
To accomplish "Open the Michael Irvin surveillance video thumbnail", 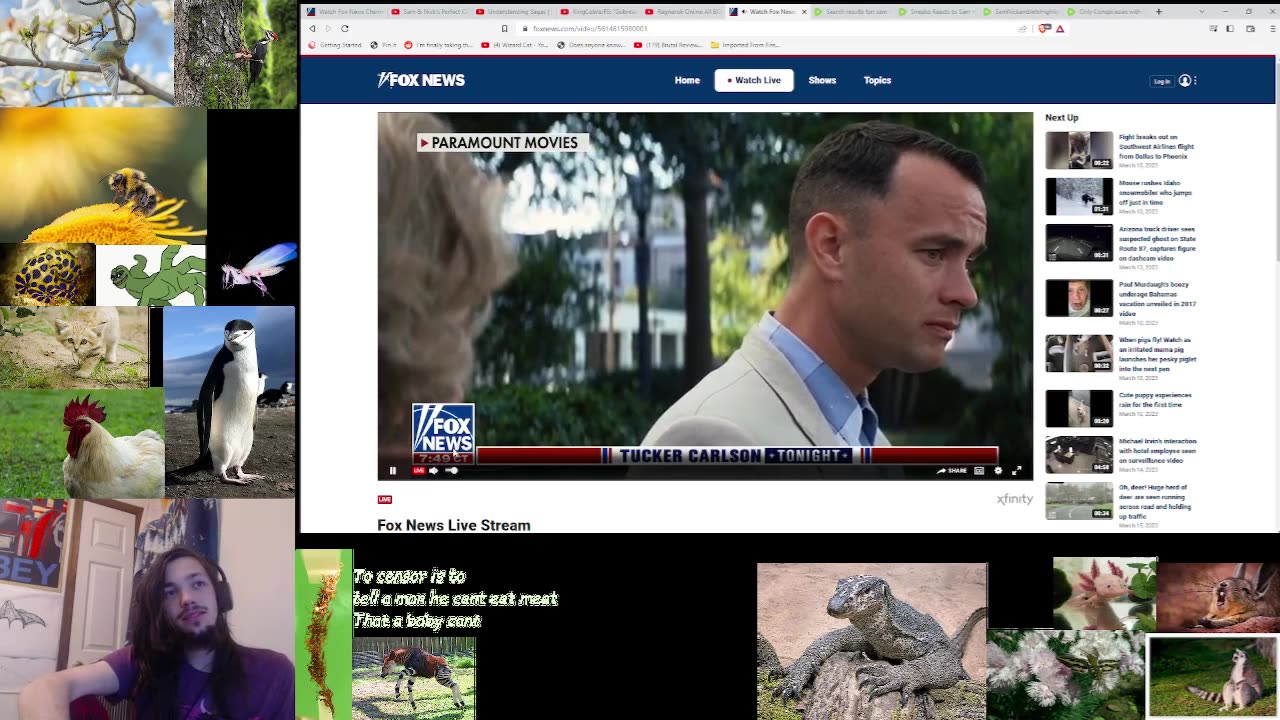I will tap(1079, 455).
